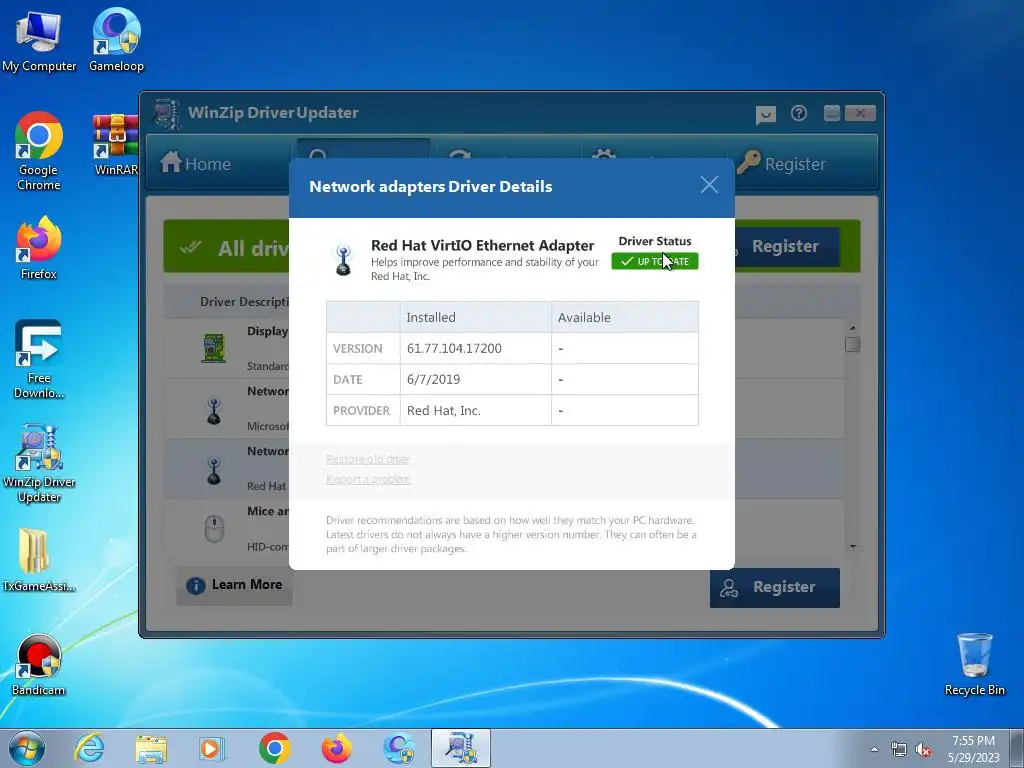
Task: Launch Chrome from the taskbar
Action: (274, 748)
